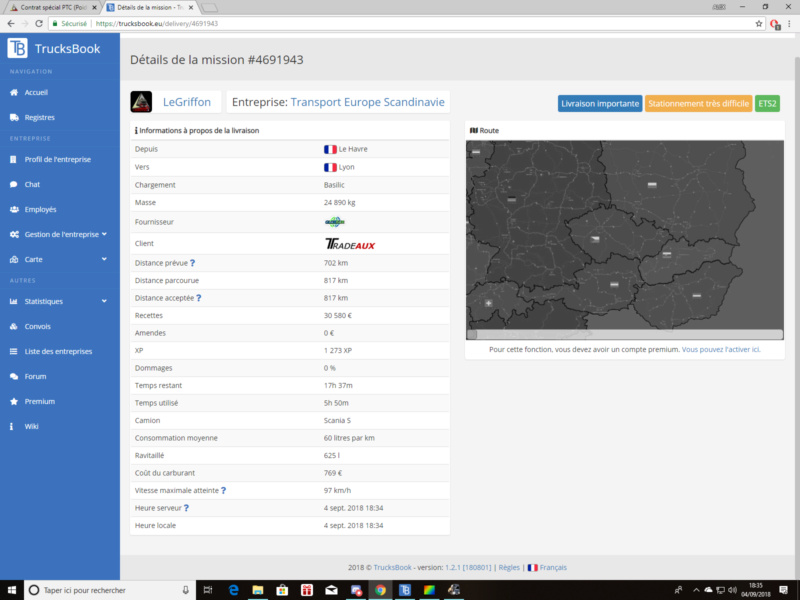Click help icon next to Distance acceptée
The image size is (800, 600).
(x=198, y=298)
